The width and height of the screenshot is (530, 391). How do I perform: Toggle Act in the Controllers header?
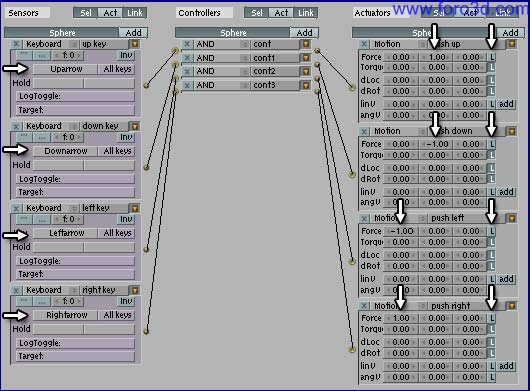pyautogui.click(x=281, y=13)
